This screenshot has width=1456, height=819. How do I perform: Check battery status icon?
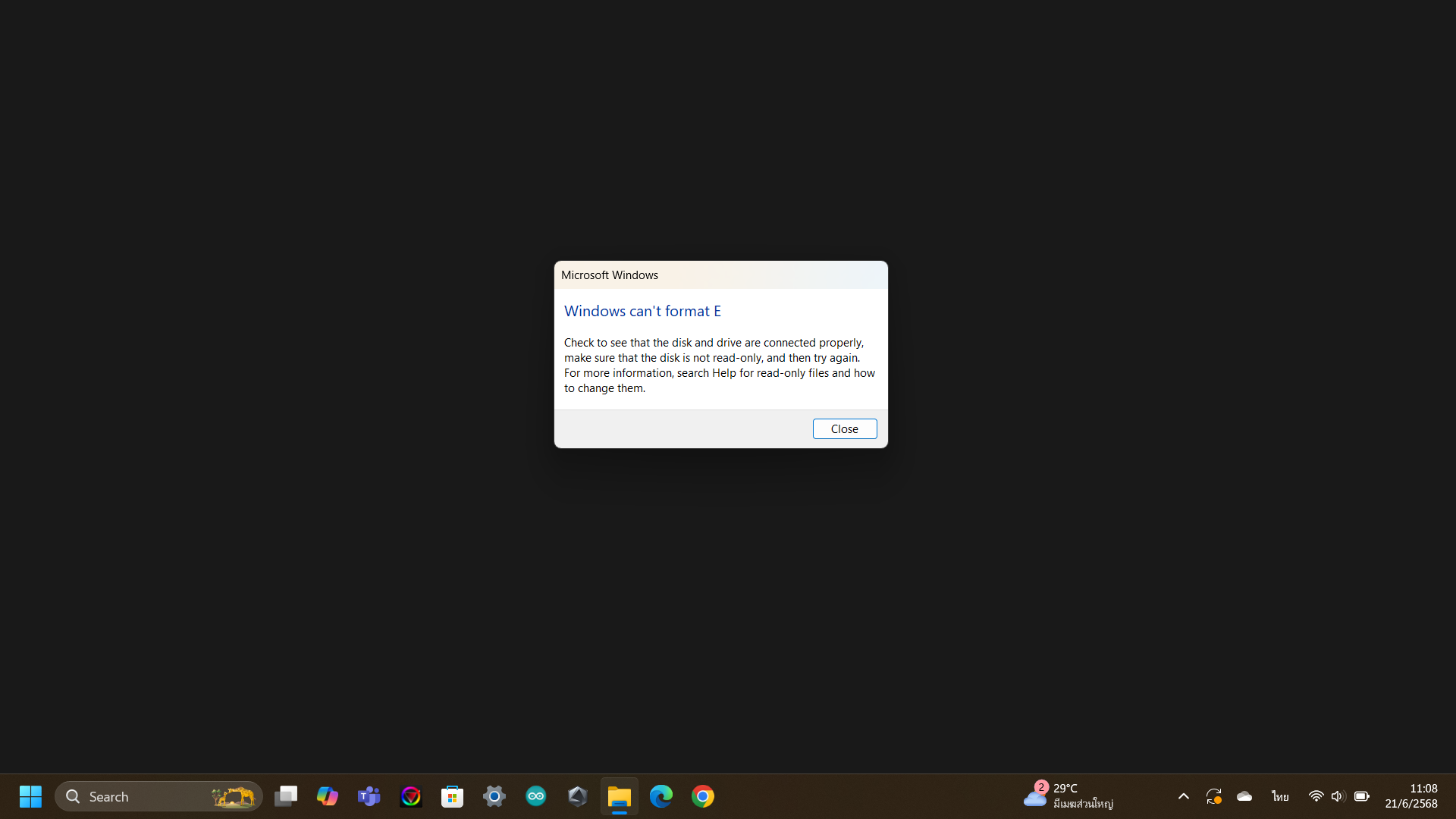point(1362,796)
